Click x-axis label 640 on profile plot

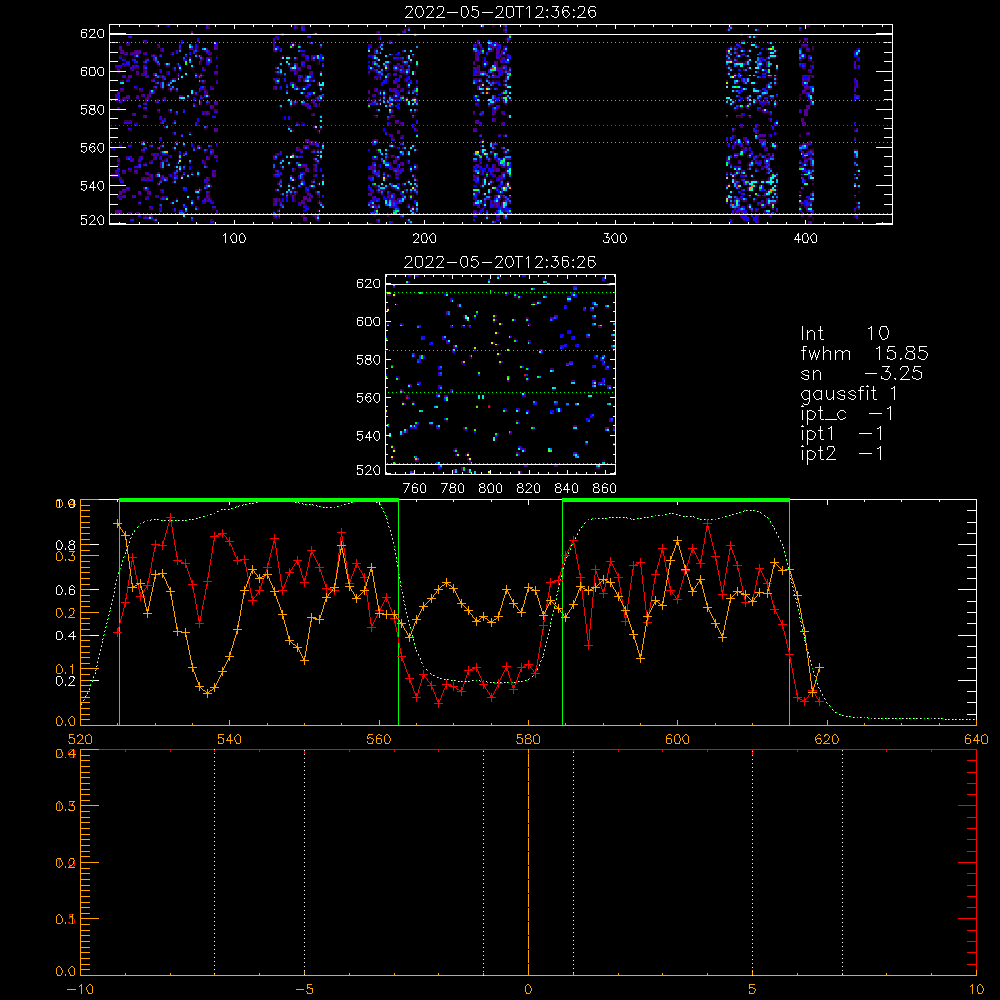pos(976,739)
